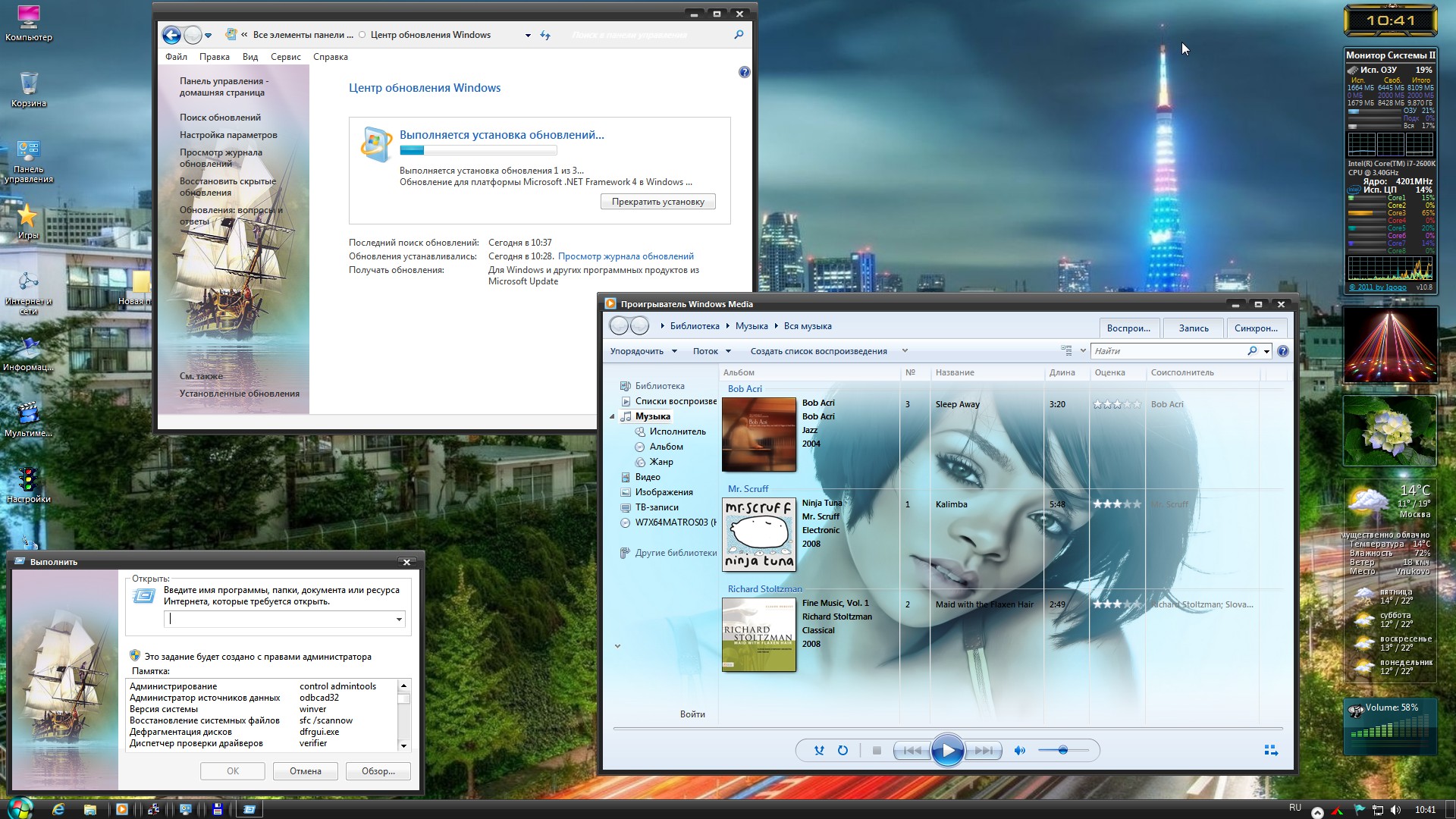Open media player help icon
The width and height of the screenshot is (1456, 819).
(1282, 351)
